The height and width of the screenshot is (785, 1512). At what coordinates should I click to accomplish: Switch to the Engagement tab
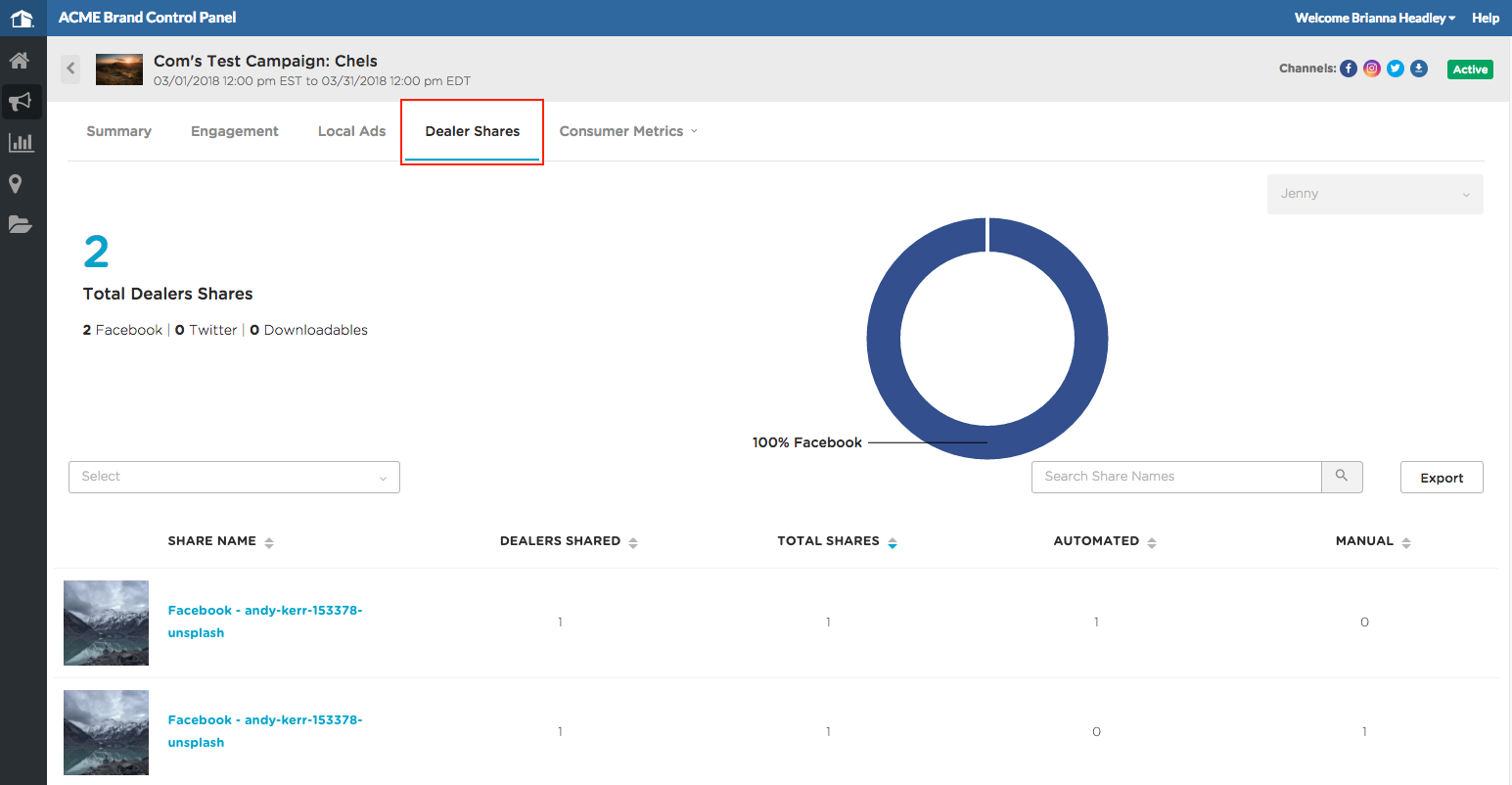235,131
